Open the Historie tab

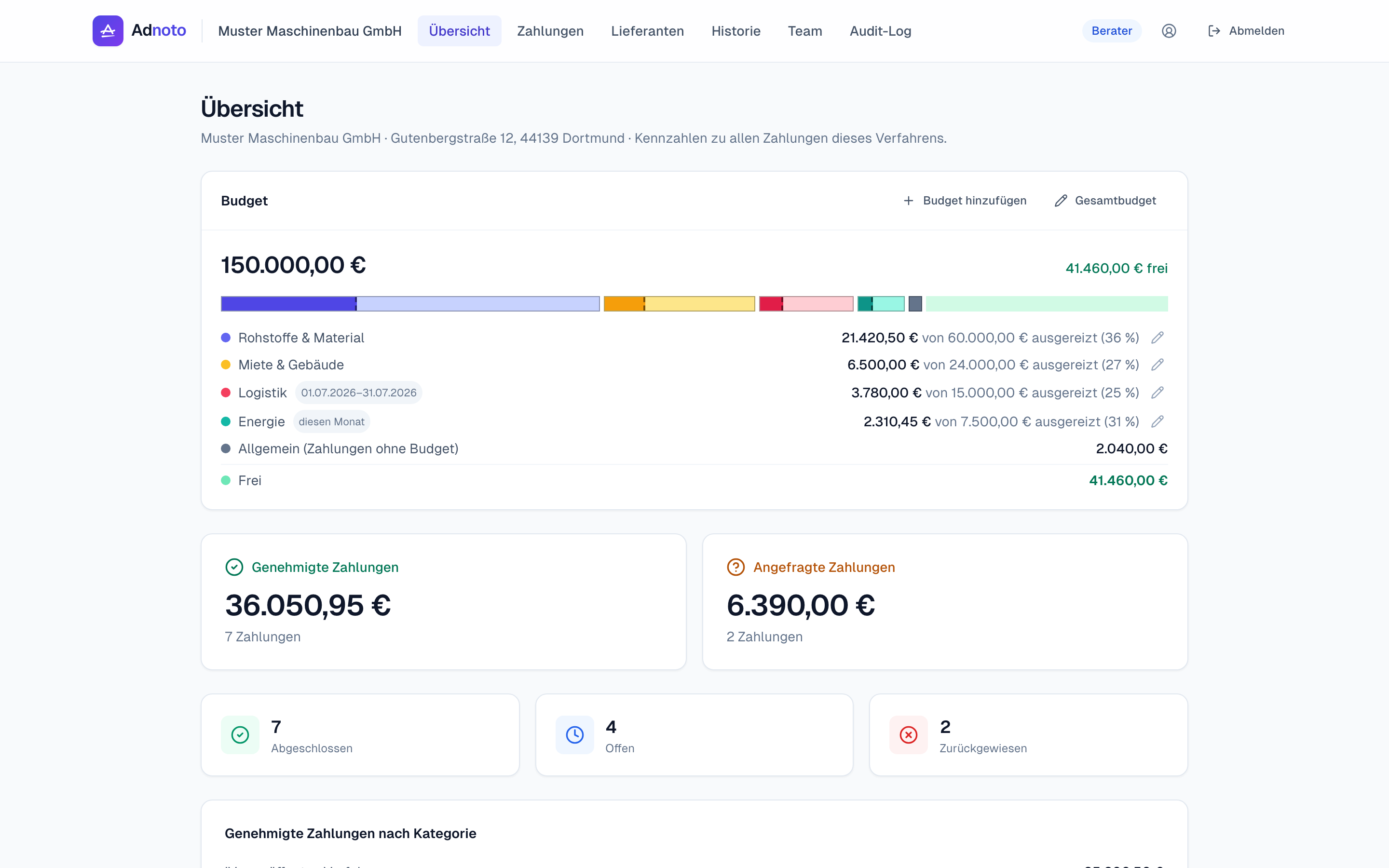(x=736, y=31)
